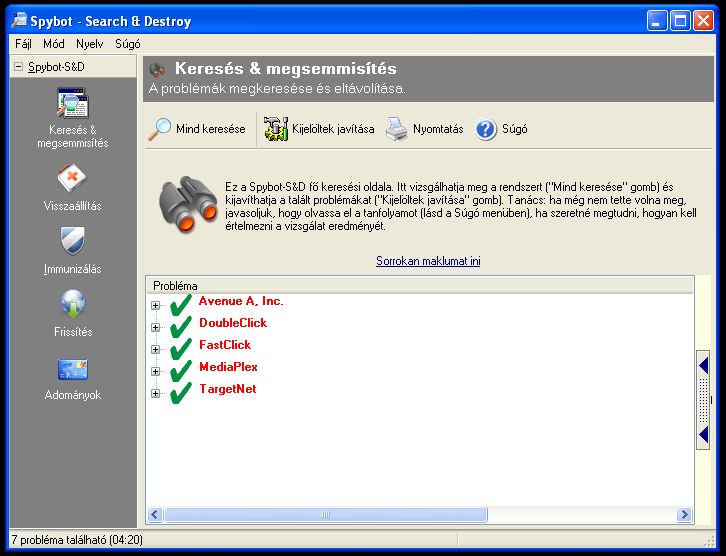The height and width of the screenshot is (556, 726).
Task: Click the Probléma column header
Action: pyautogui.click(x=419, y=286)
